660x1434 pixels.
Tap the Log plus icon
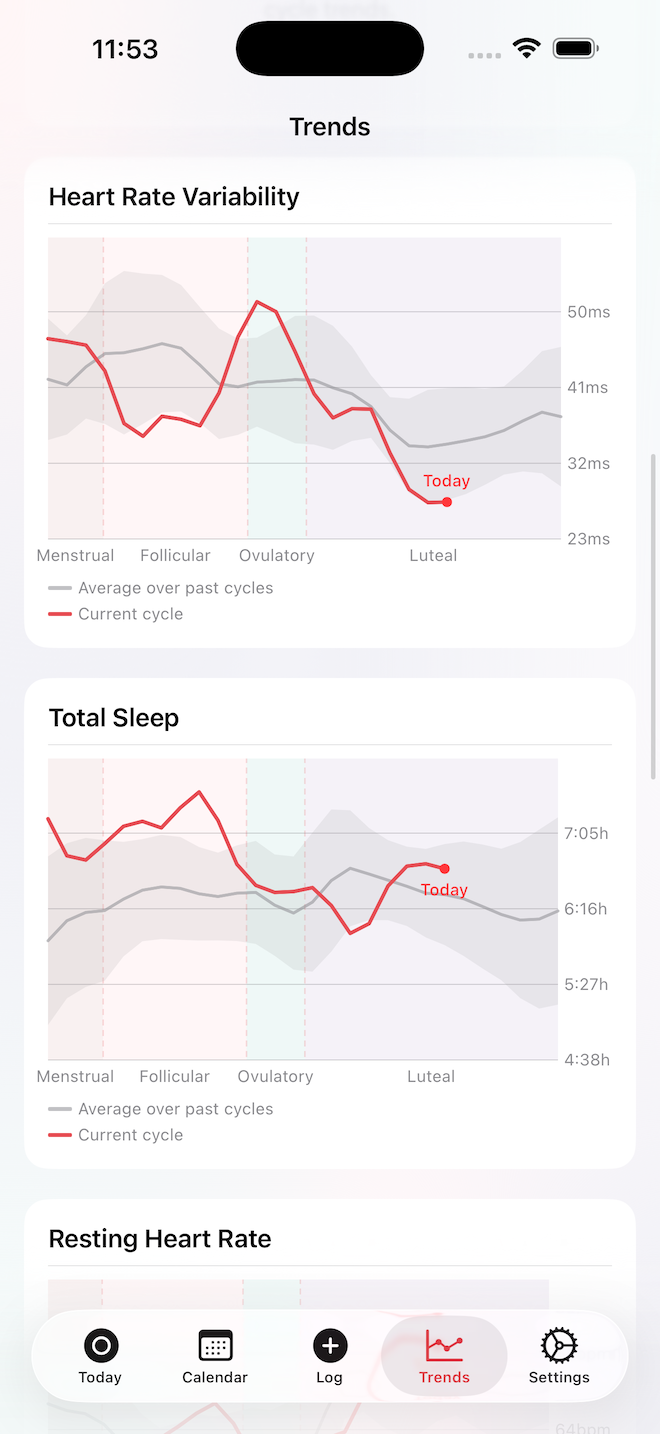pyautogui.click(x=330, y=1345)
